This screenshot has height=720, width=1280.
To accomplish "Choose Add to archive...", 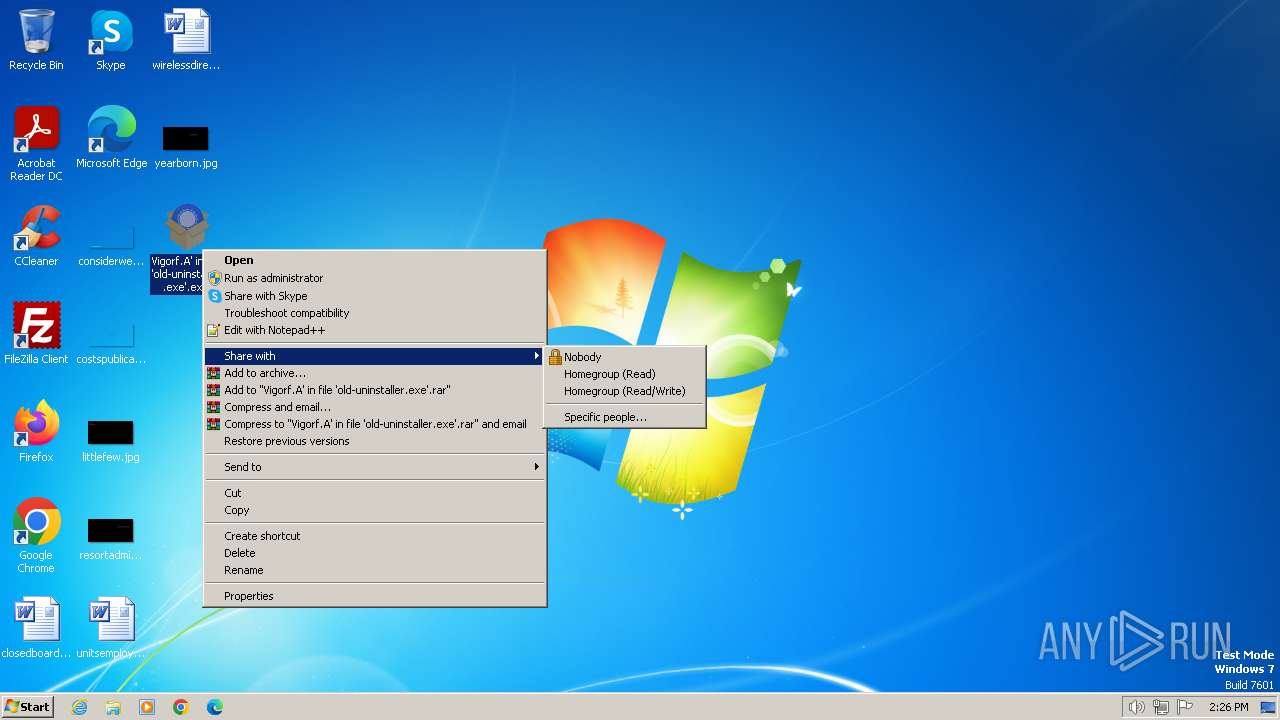I will [375, 373].
